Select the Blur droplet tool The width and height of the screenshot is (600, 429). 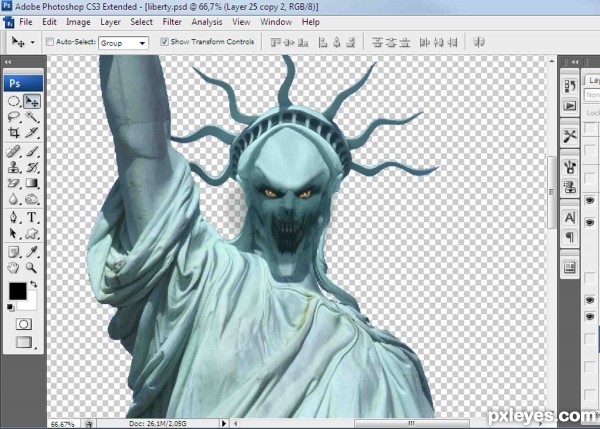[14, 199]
